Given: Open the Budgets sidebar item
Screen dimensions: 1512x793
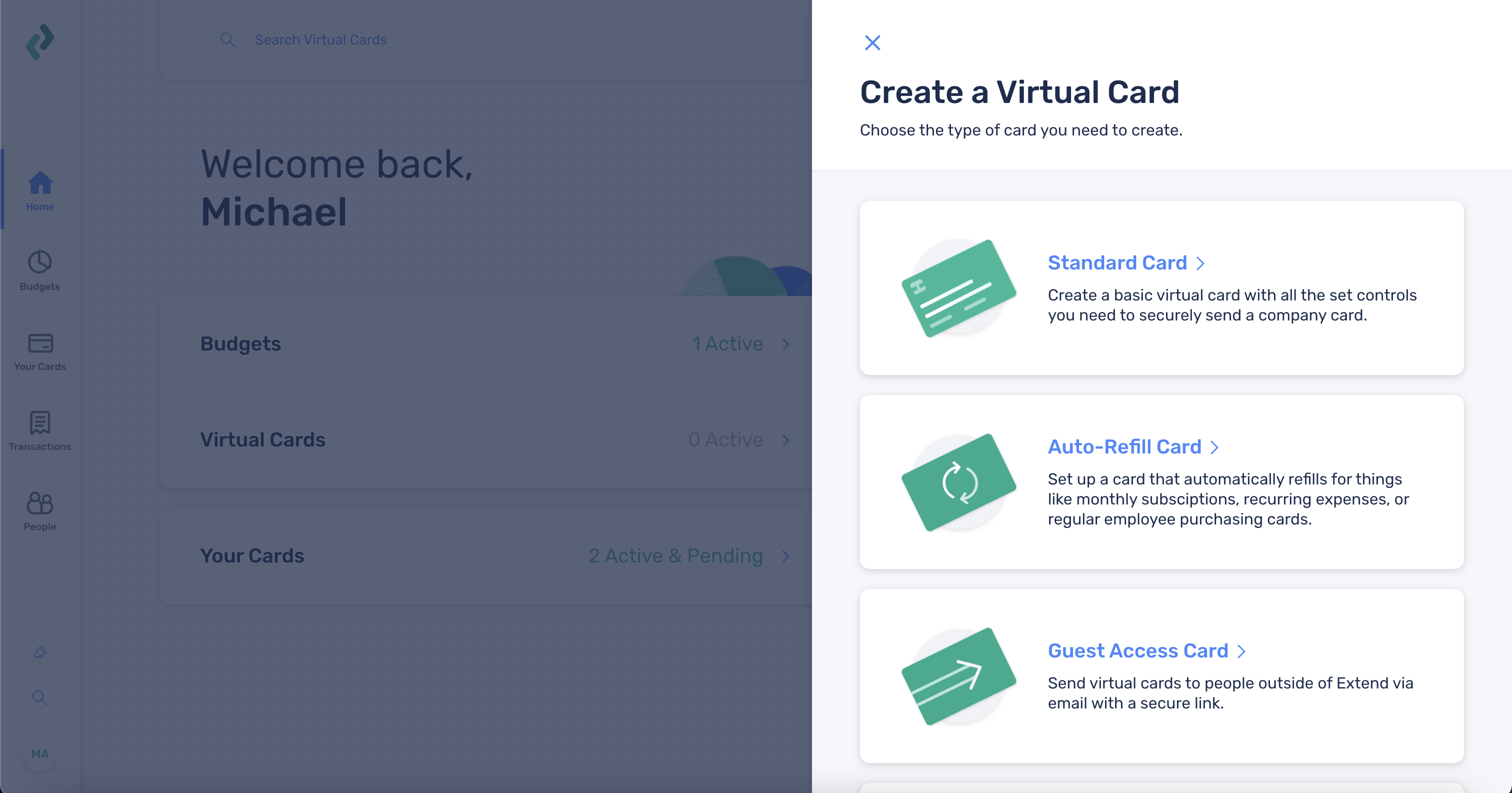Looking at the screenshot, I should tap(40, 270).
